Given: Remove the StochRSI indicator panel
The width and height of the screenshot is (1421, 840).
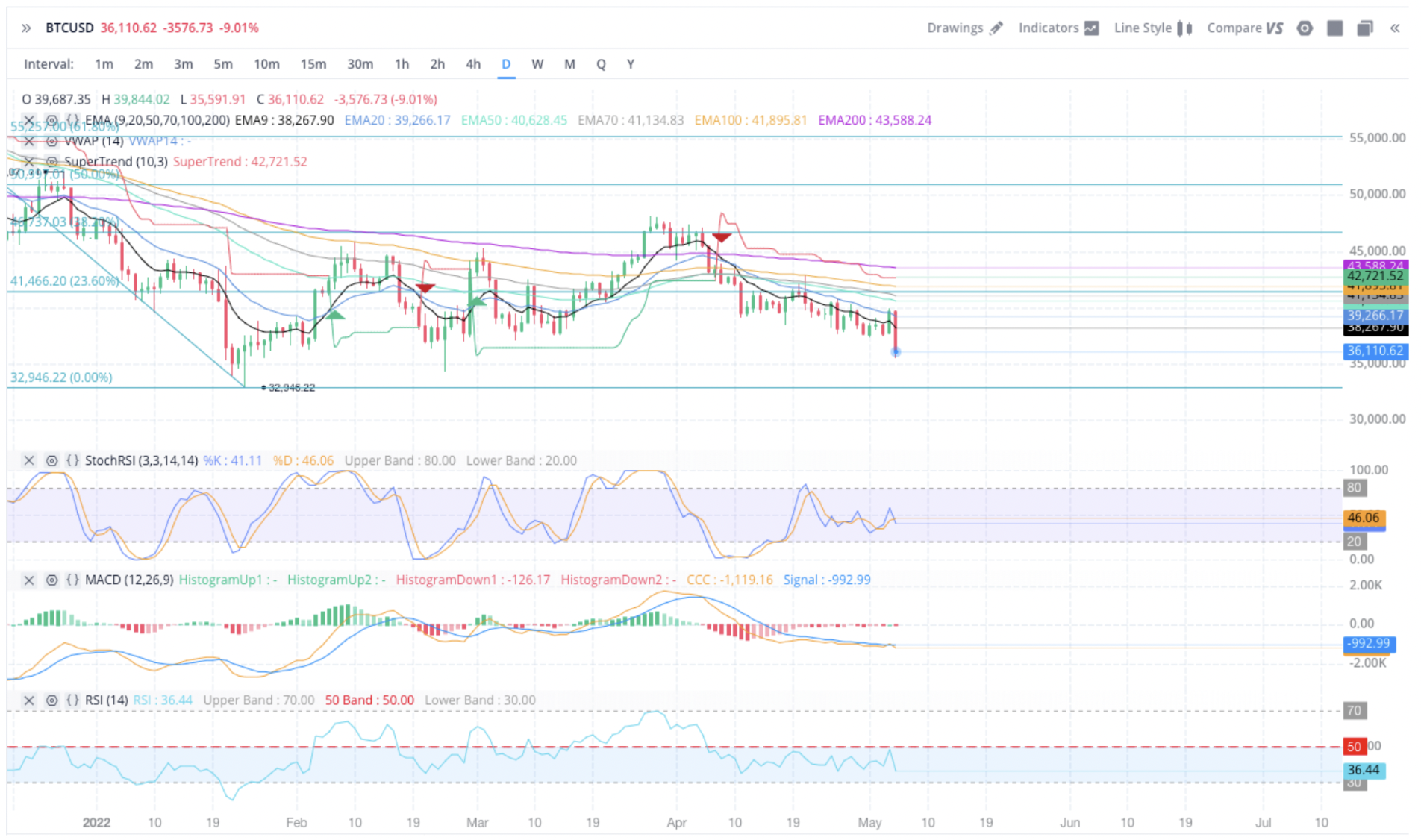Looking at the screenshot, I should pyautogui.click(x=29, y=460).
